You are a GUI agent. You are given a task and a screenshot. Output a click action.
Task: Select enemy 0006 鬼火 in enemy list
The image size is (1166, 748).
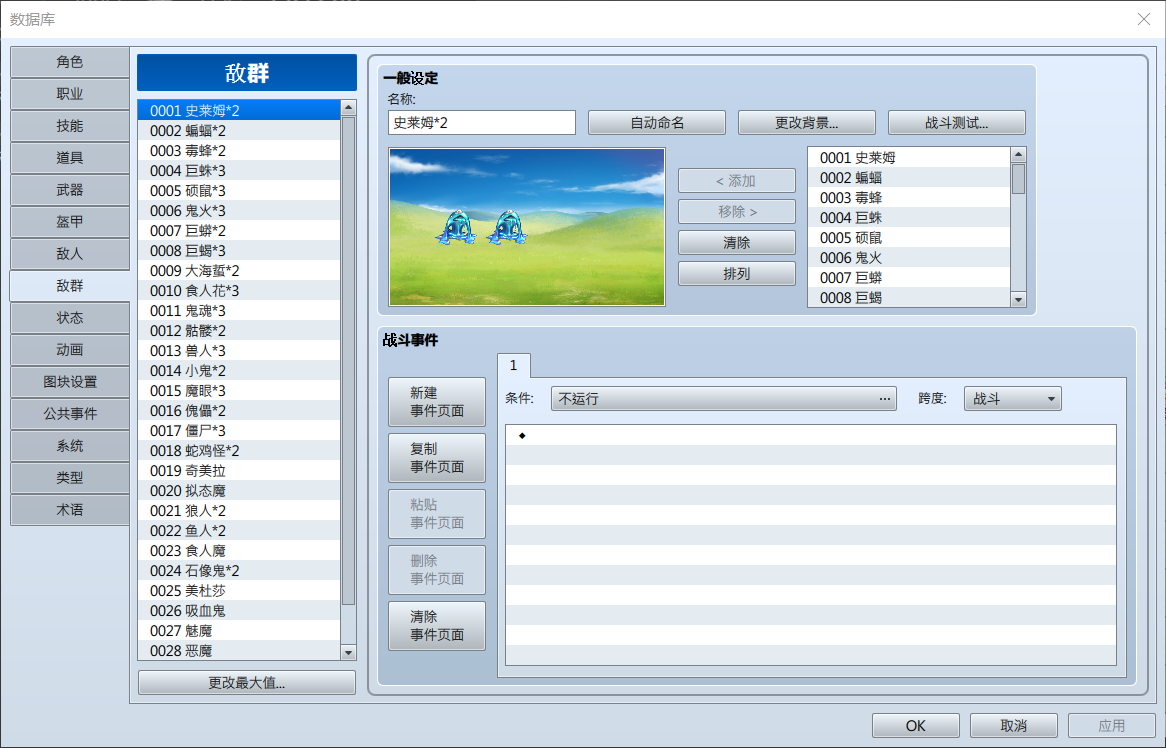coord(909,258)
